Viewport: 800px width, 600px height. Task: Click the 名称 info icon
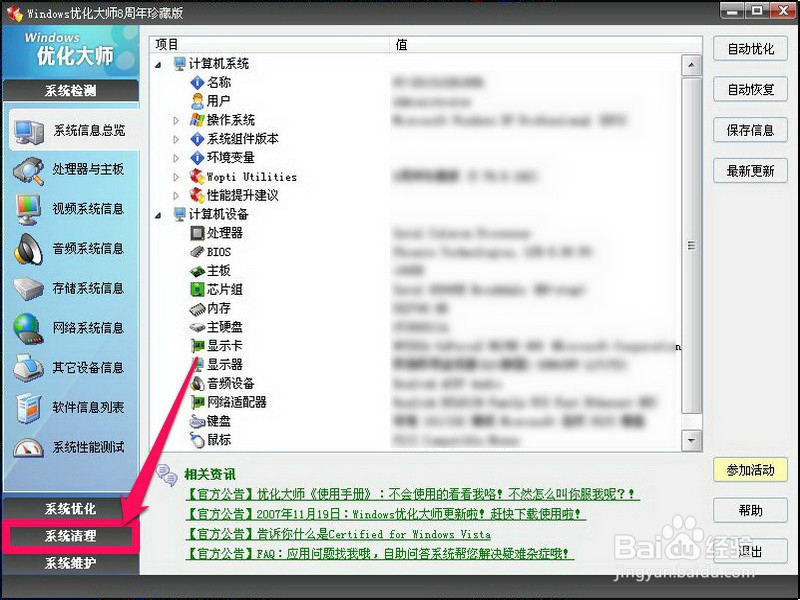197,82
